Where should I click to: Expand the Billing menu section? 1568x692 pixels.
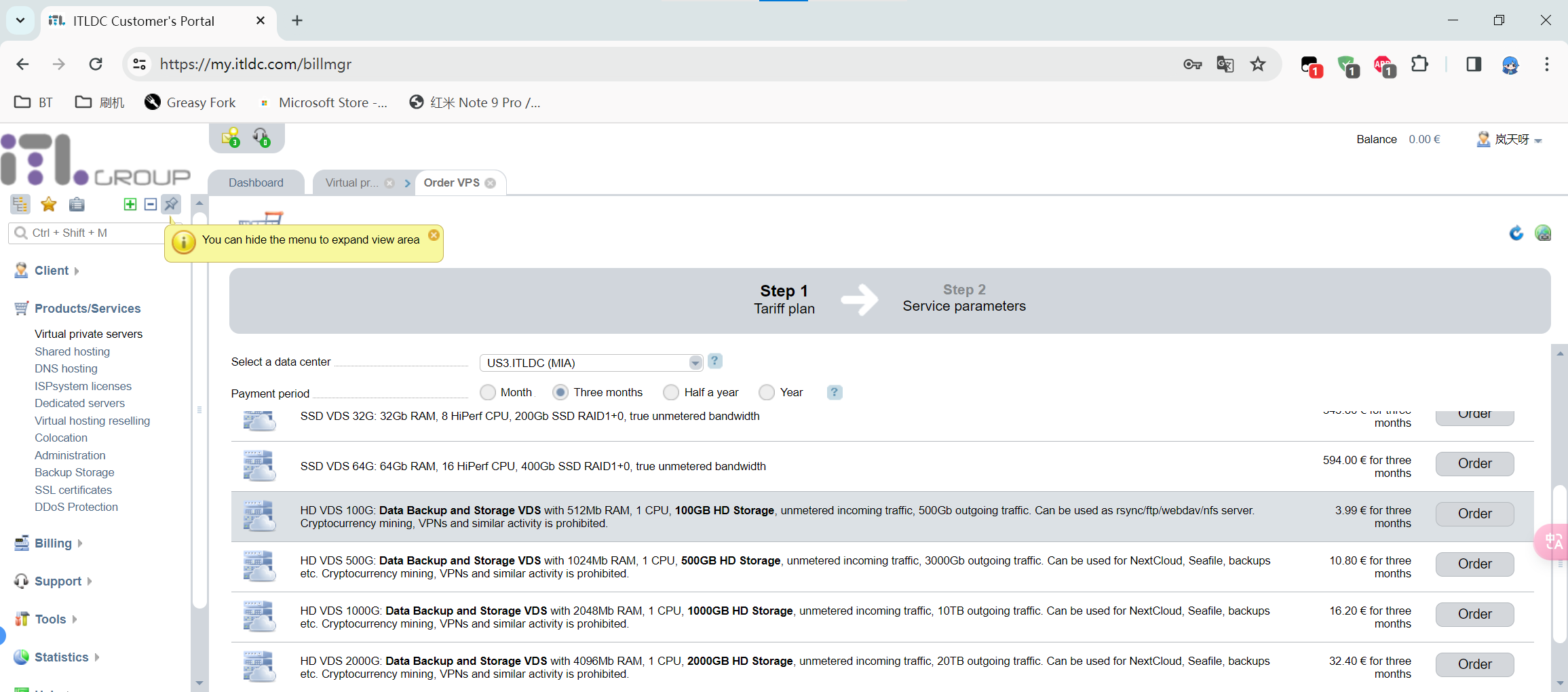[x=53, y=543]
